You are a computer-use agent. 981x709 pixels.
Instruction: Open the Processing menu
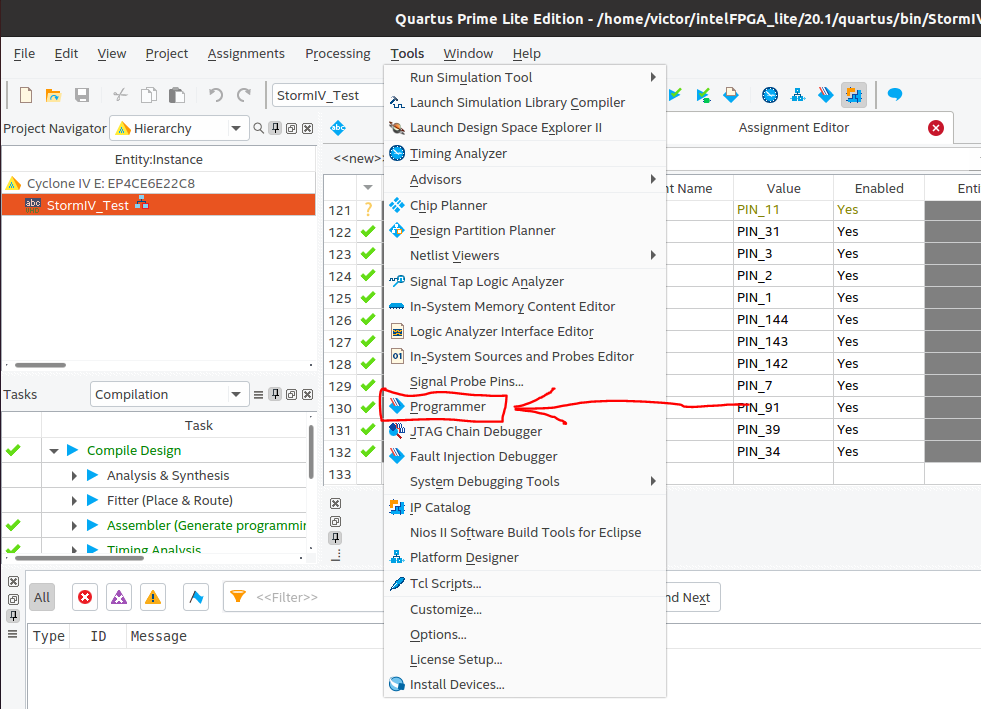click(x=338, y=54)
